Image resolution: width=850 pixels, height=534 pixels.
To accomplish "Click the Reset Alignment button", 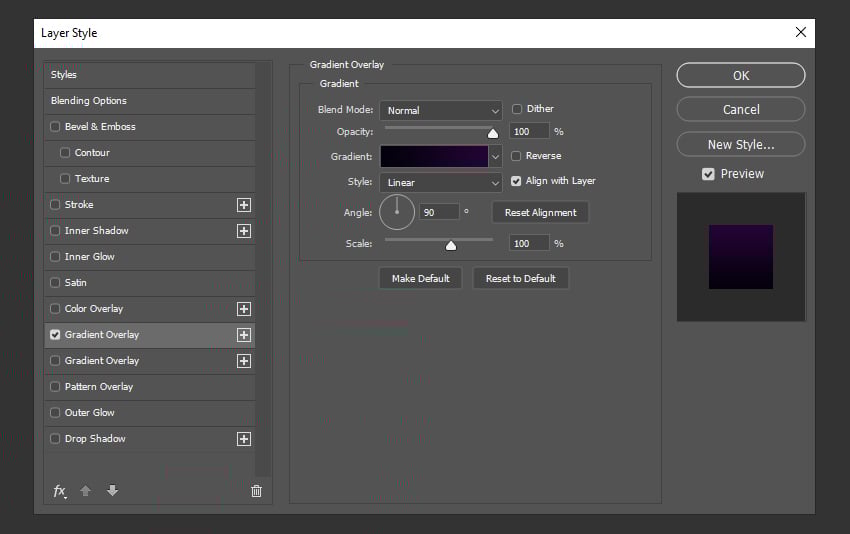I will [x=540, y=213].
